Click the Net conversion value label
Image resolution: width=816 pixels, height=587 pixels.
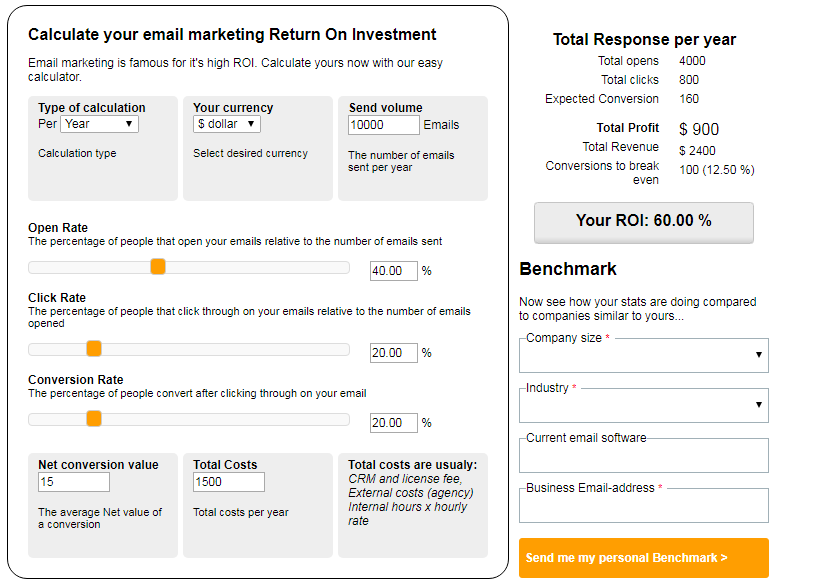coord(98,465)
